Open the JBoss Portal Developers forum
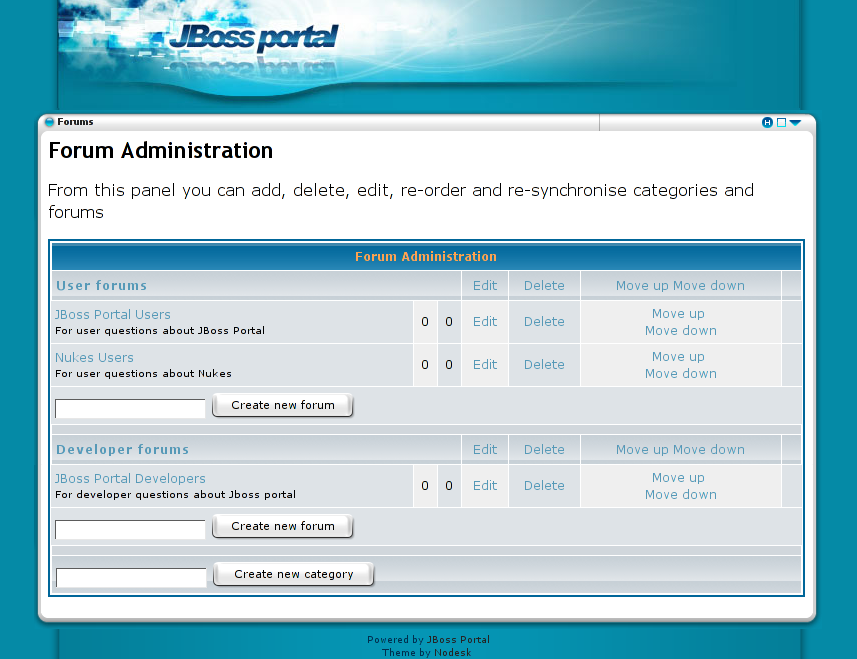 tap(130, 478)
